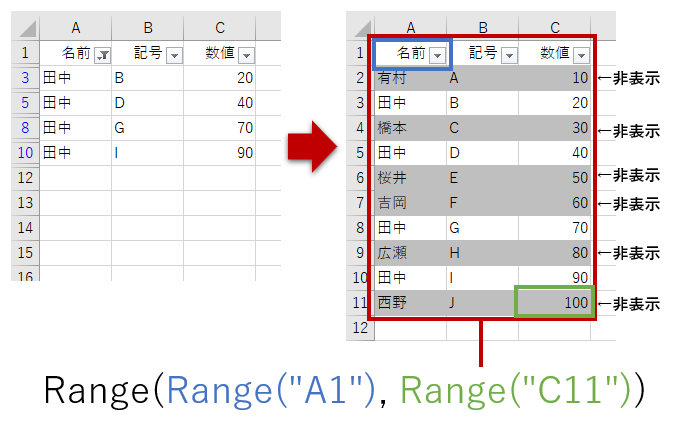Select row header 12 in left sheet
Viewport: 689px width, 428px height.
(x=25, y=178)
